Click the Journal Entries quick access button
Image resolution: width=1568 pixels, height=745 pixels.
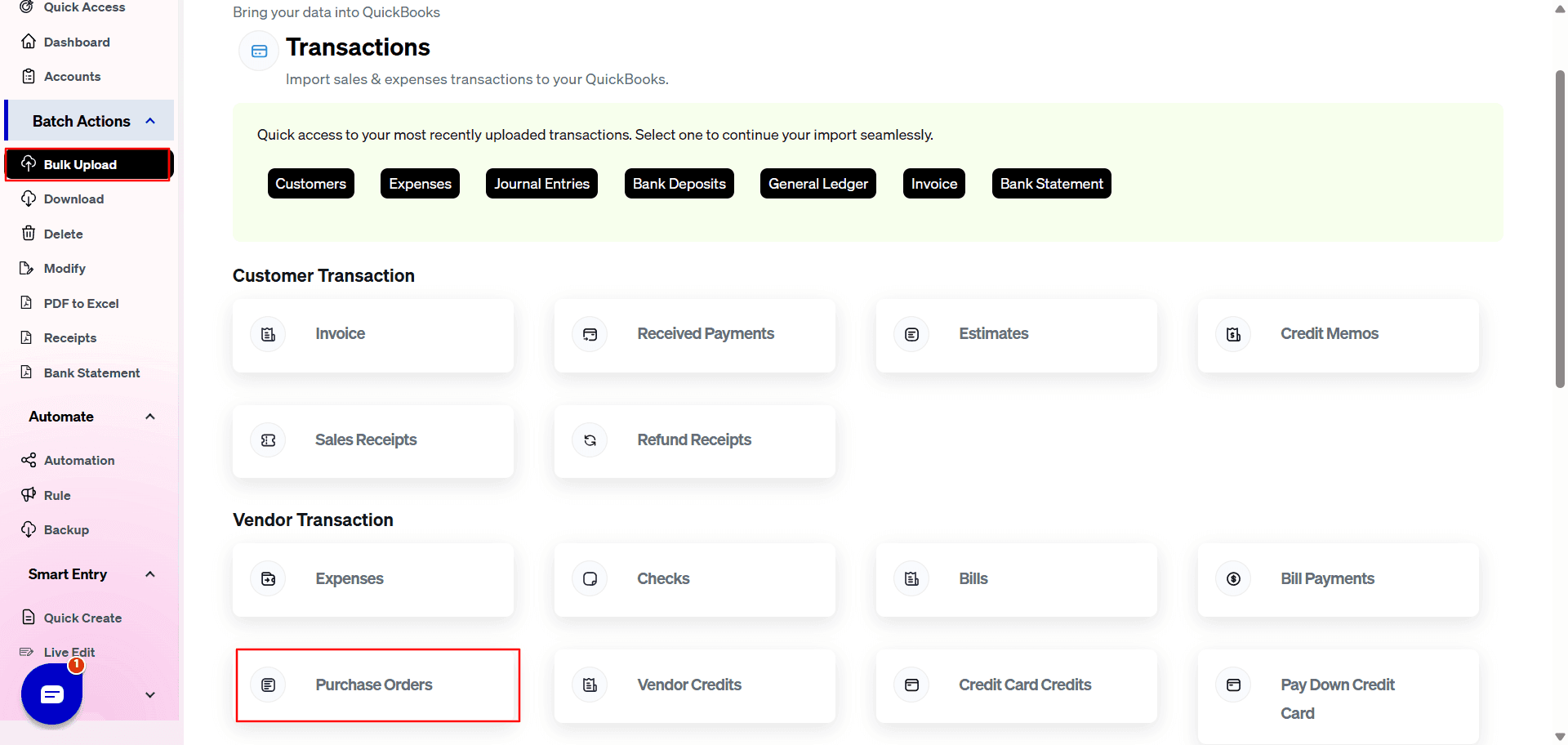(541, 184)
